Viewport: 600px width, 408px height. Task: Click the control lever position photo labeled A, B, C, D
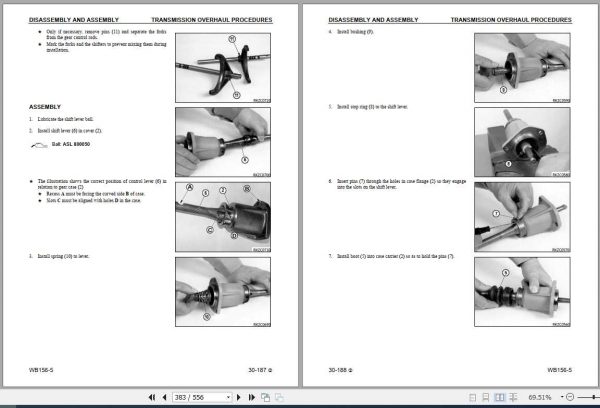(x=223, y=217)
